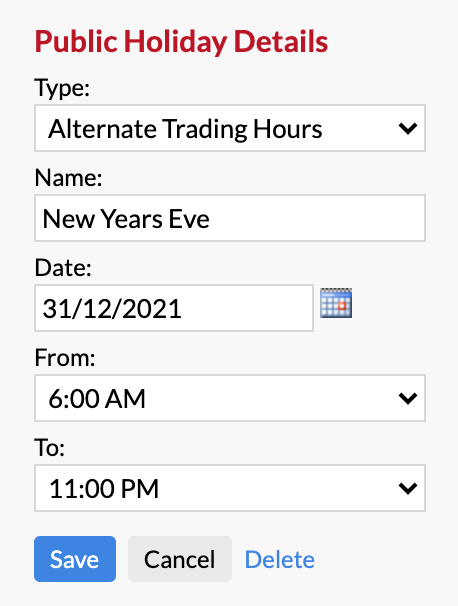
Task: Click the Public Holiday Details heading
Action: pos(181,42)
